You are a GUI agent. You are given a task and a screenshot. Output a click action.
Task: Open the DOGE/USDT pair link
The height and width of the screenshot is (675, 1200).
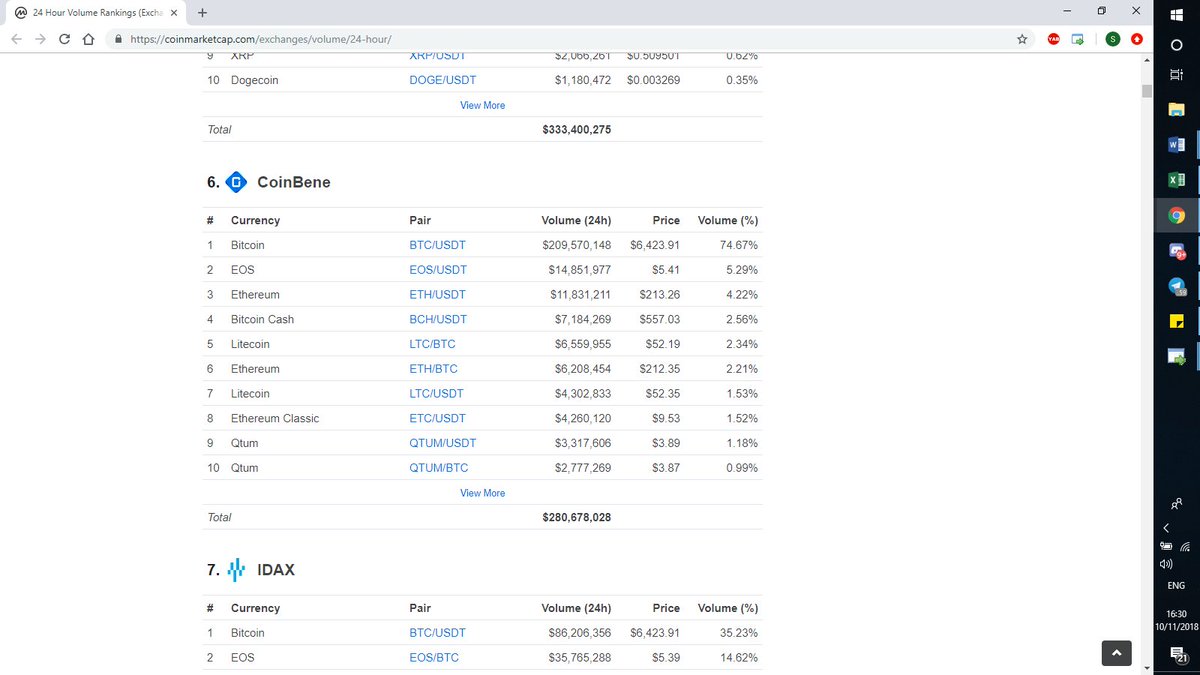coord(443,80)
